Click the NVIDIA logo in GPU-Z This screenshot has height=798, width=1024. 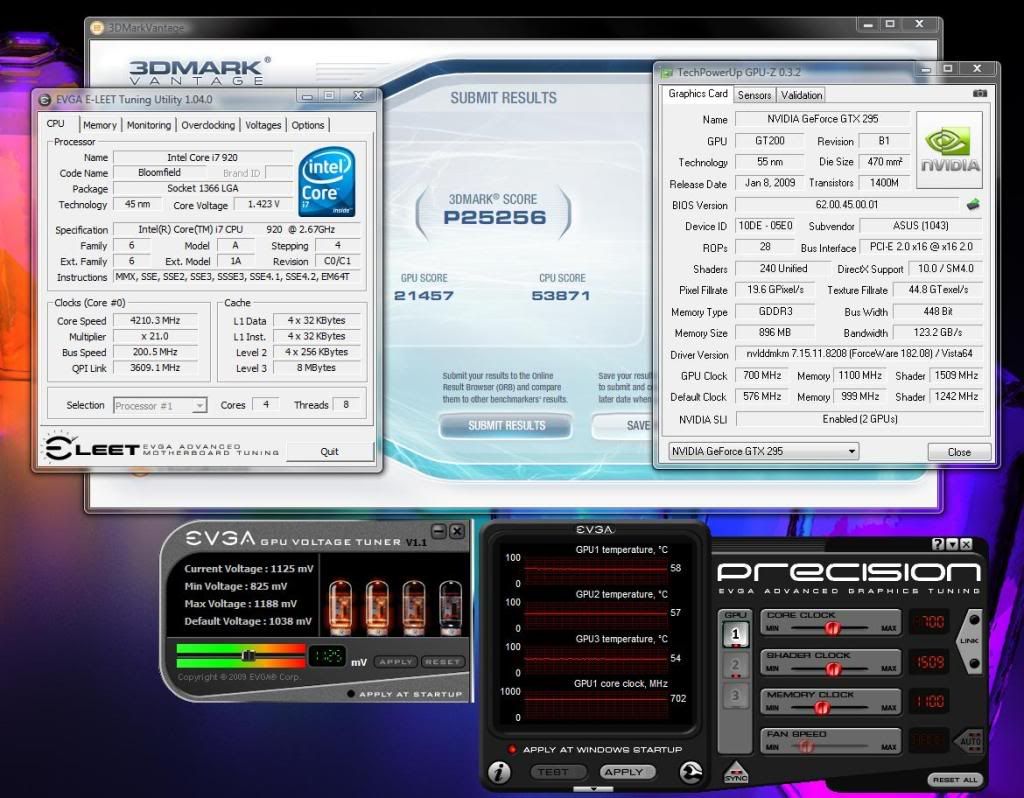click(x=950, y=150)
